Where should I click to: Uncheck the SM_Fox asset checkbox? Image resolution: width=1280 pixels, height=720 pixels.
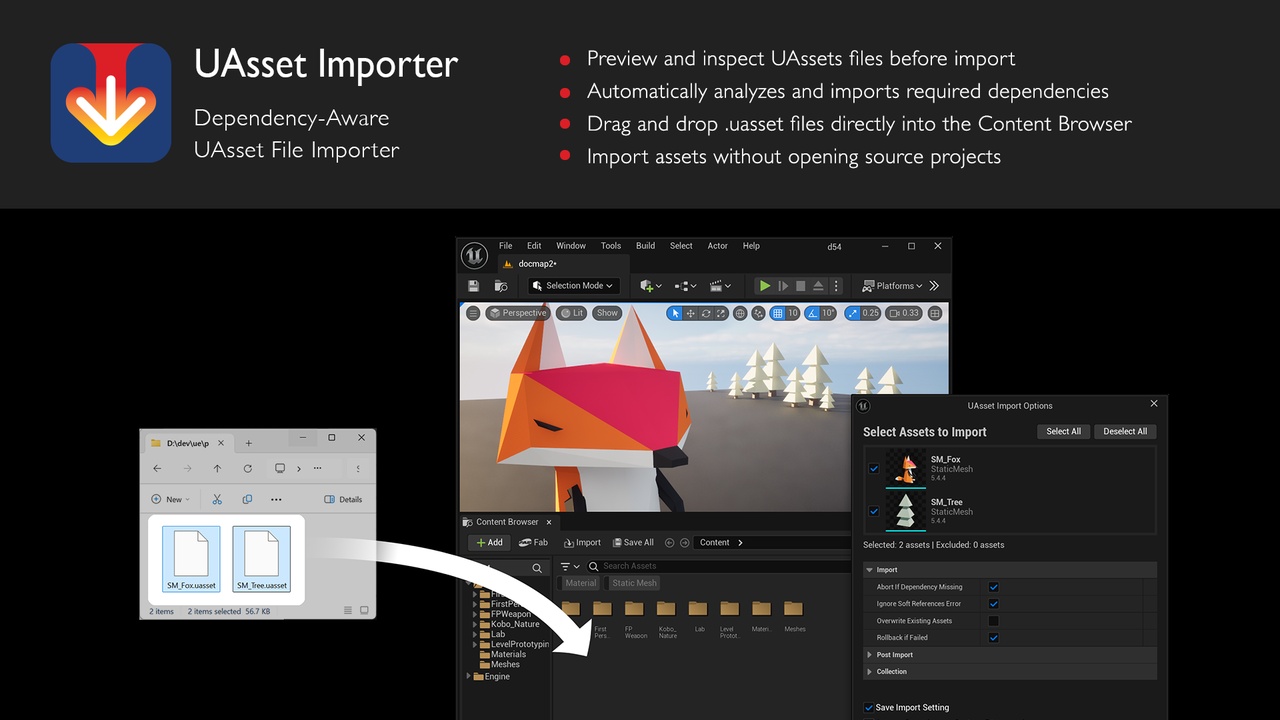tap(874, 469)
